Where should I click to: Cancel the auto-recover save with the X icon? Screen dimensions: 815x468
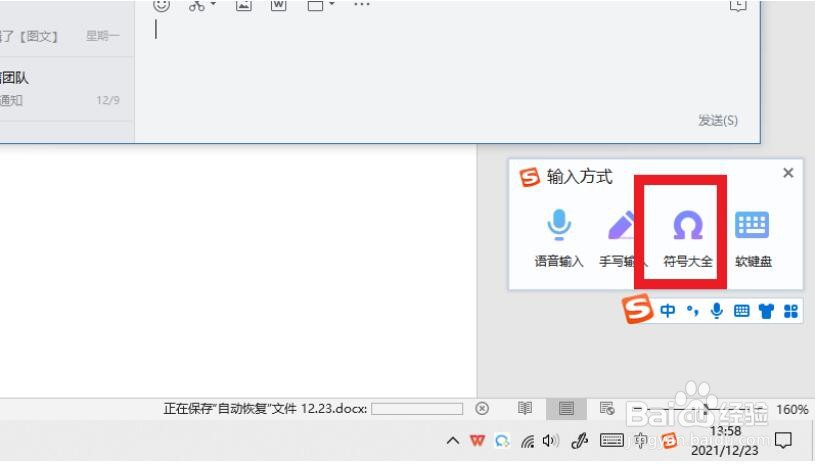(482, 409)
